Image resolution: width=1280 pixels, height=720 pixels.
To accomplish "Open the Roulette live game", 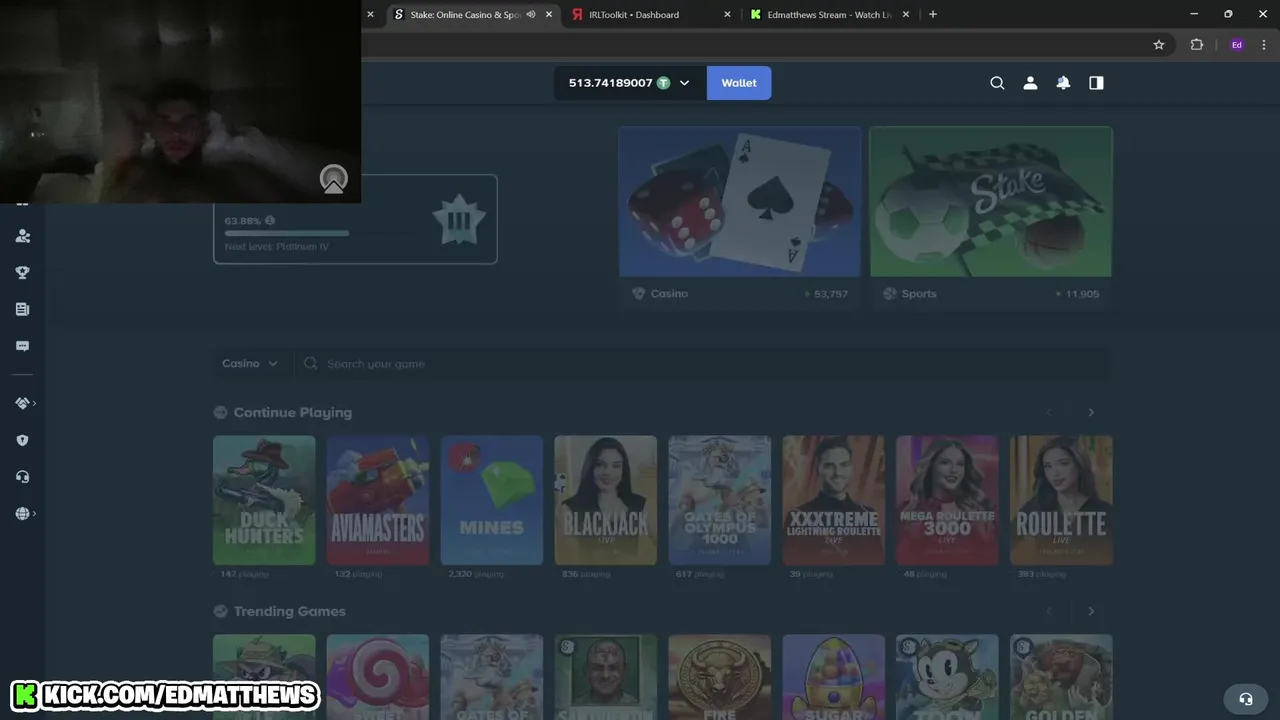I will 1061,500.
